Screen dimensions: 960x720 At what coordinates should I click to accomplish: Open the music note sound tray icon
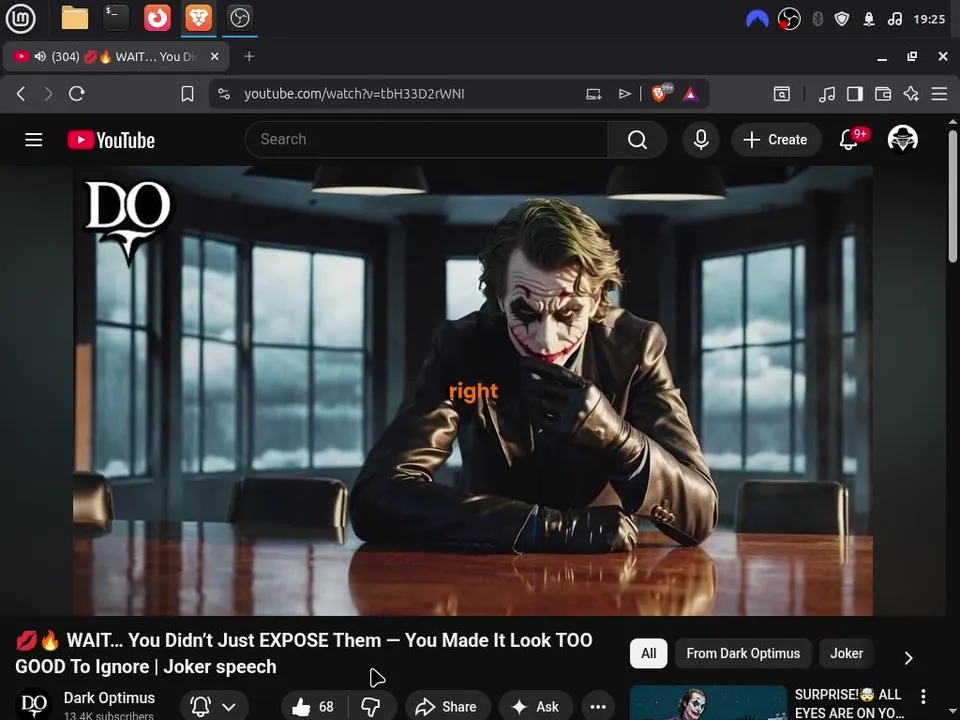[894, 19]
